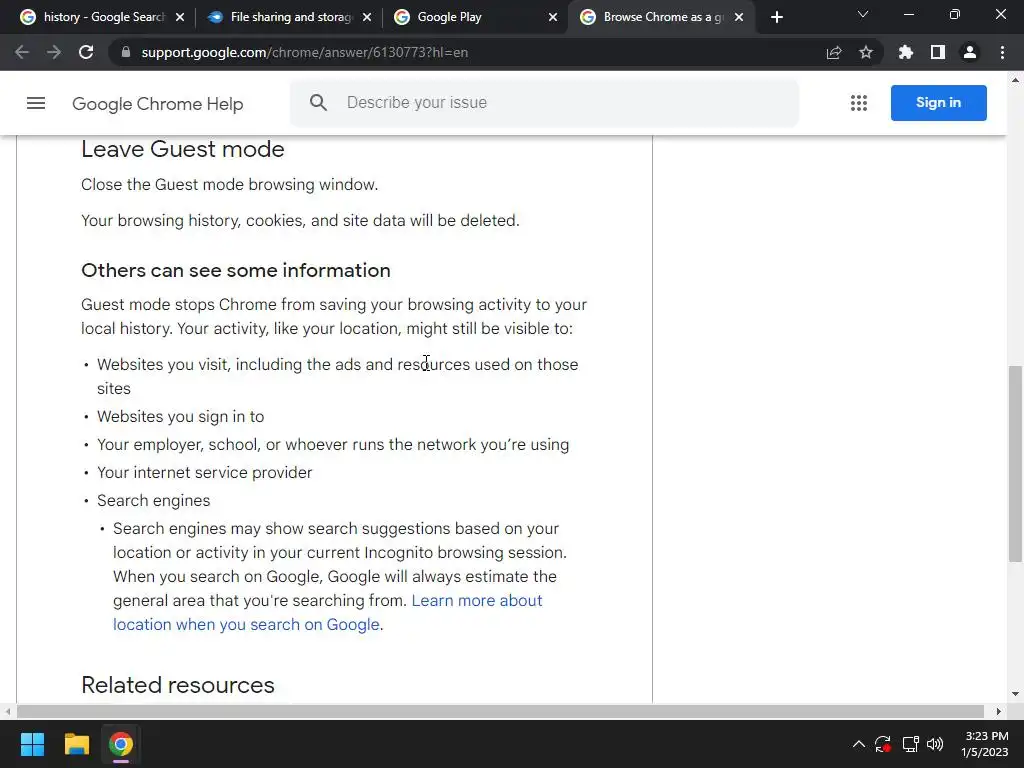1024x768 pixels.
Task: Click the scroll right arrow
Action: (x=999, y=711)
